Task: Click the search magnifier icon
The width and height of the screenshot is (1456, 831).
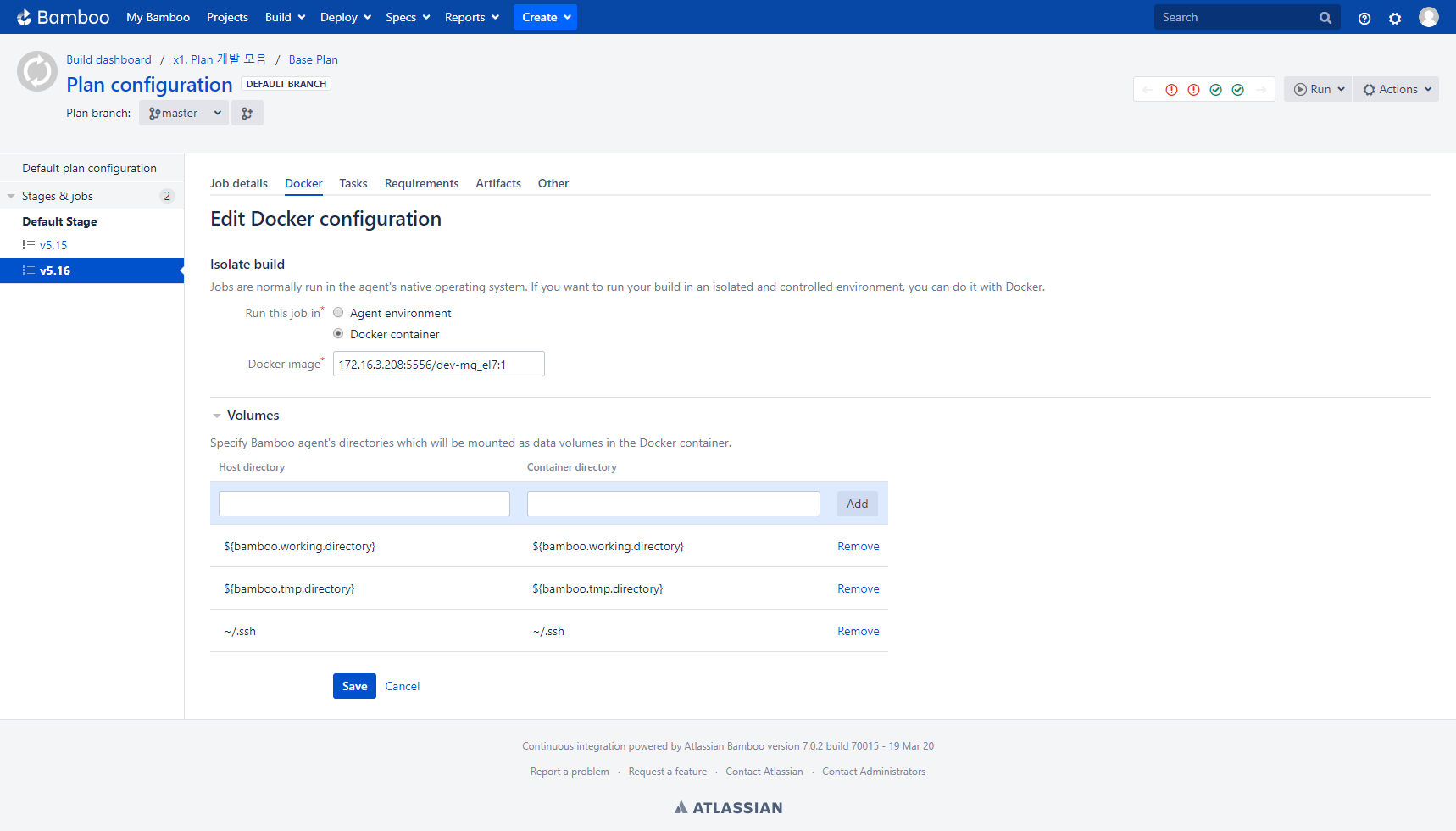Action: pos(1325,18)
